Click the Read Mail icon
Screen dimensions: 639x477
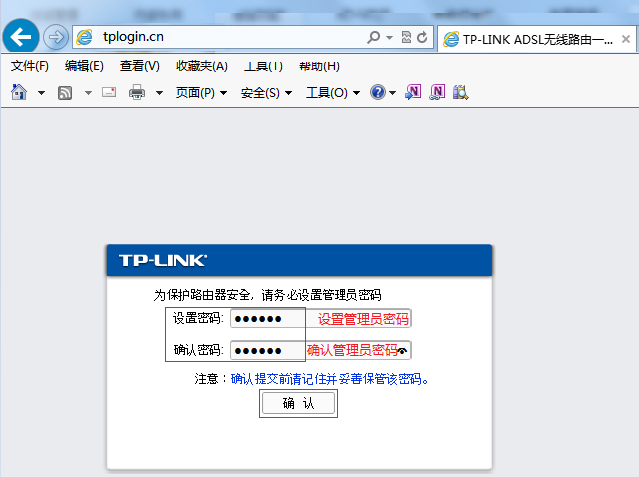pos(109,92)
